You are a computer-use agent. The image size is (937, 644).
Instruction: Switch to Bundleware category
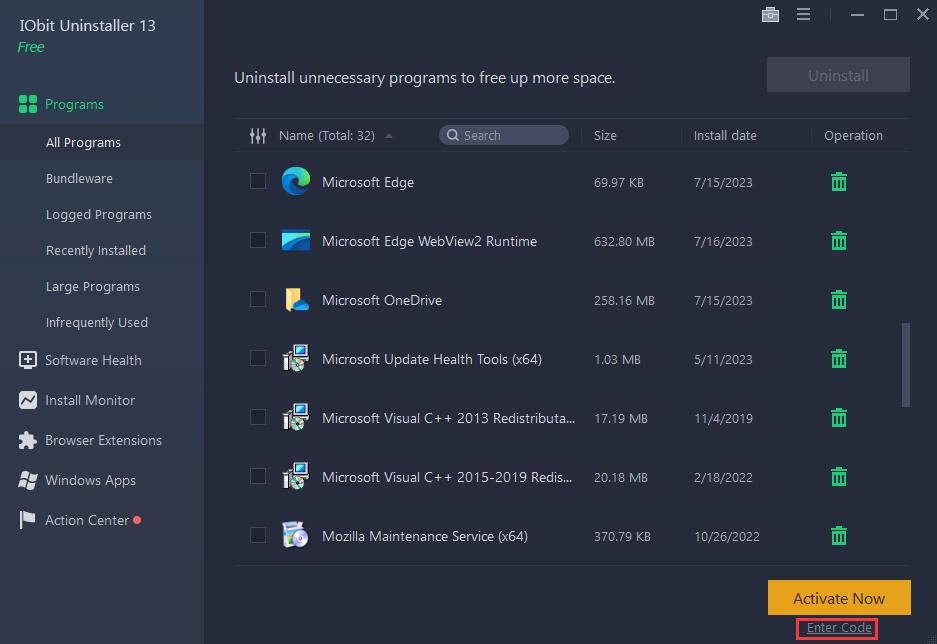[79, 178]
